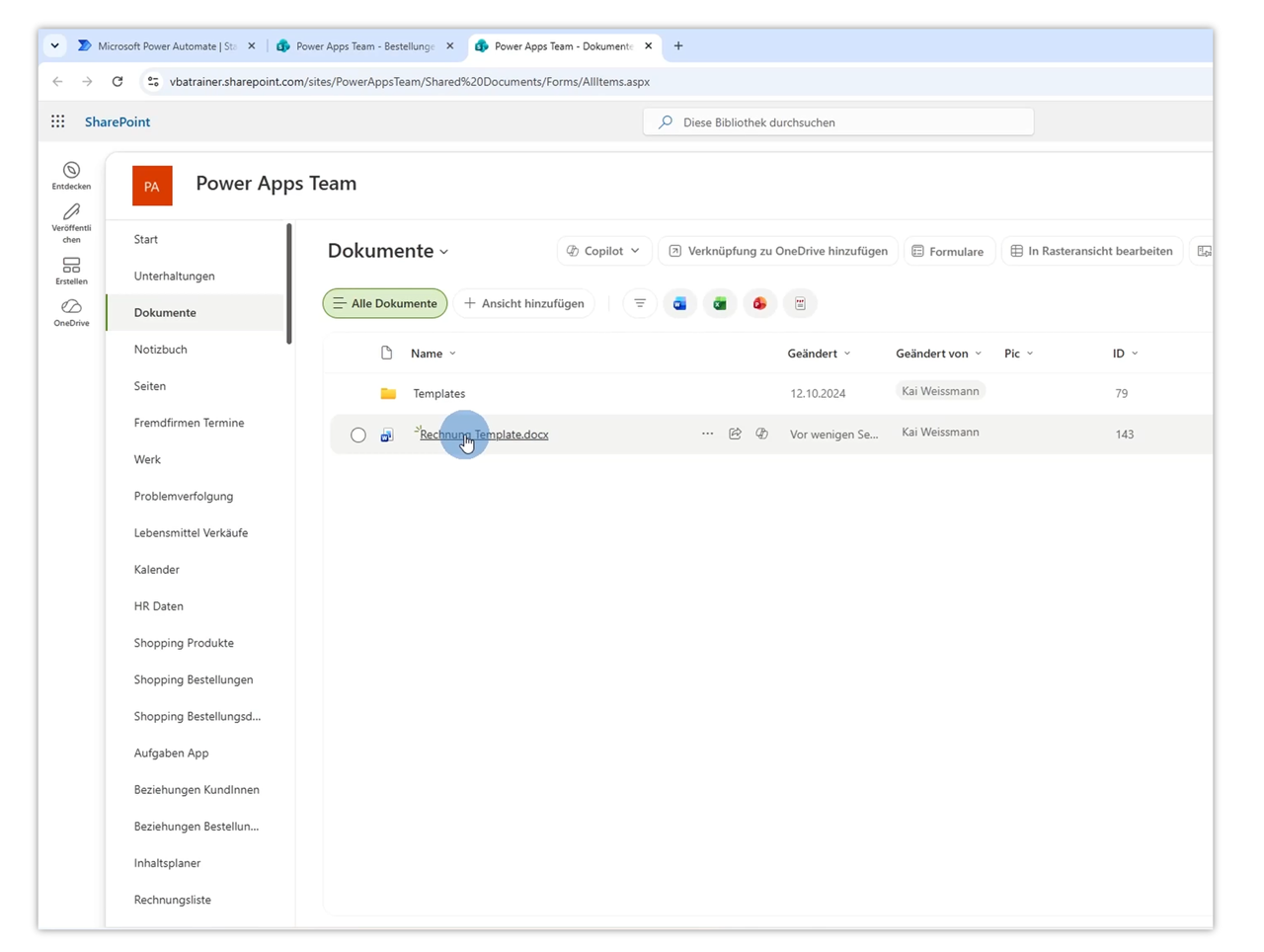Image resolution: width=1264 pixels, height=952 pixels.
Task: Click the PA site logo
Action: pos(152,186)
